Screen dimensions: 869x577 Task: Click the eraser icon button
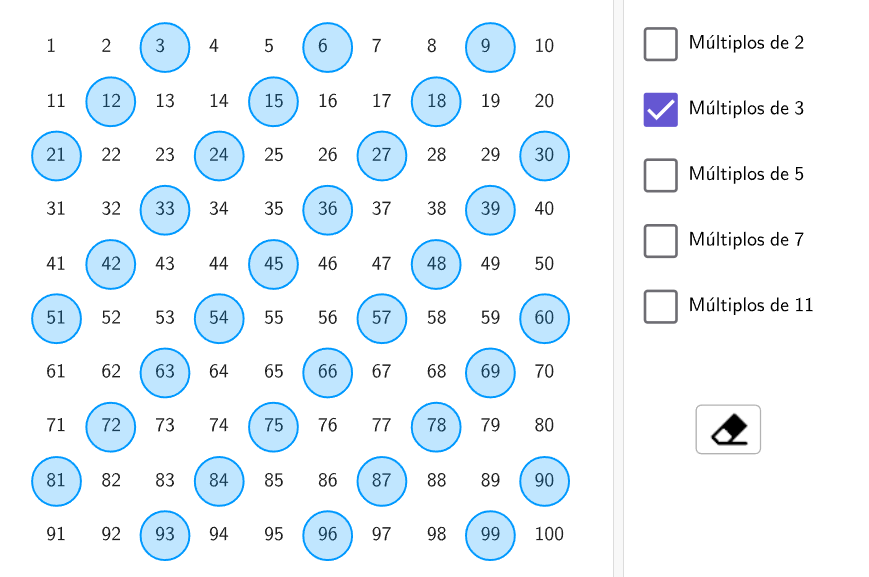click(x=728, y=430)
